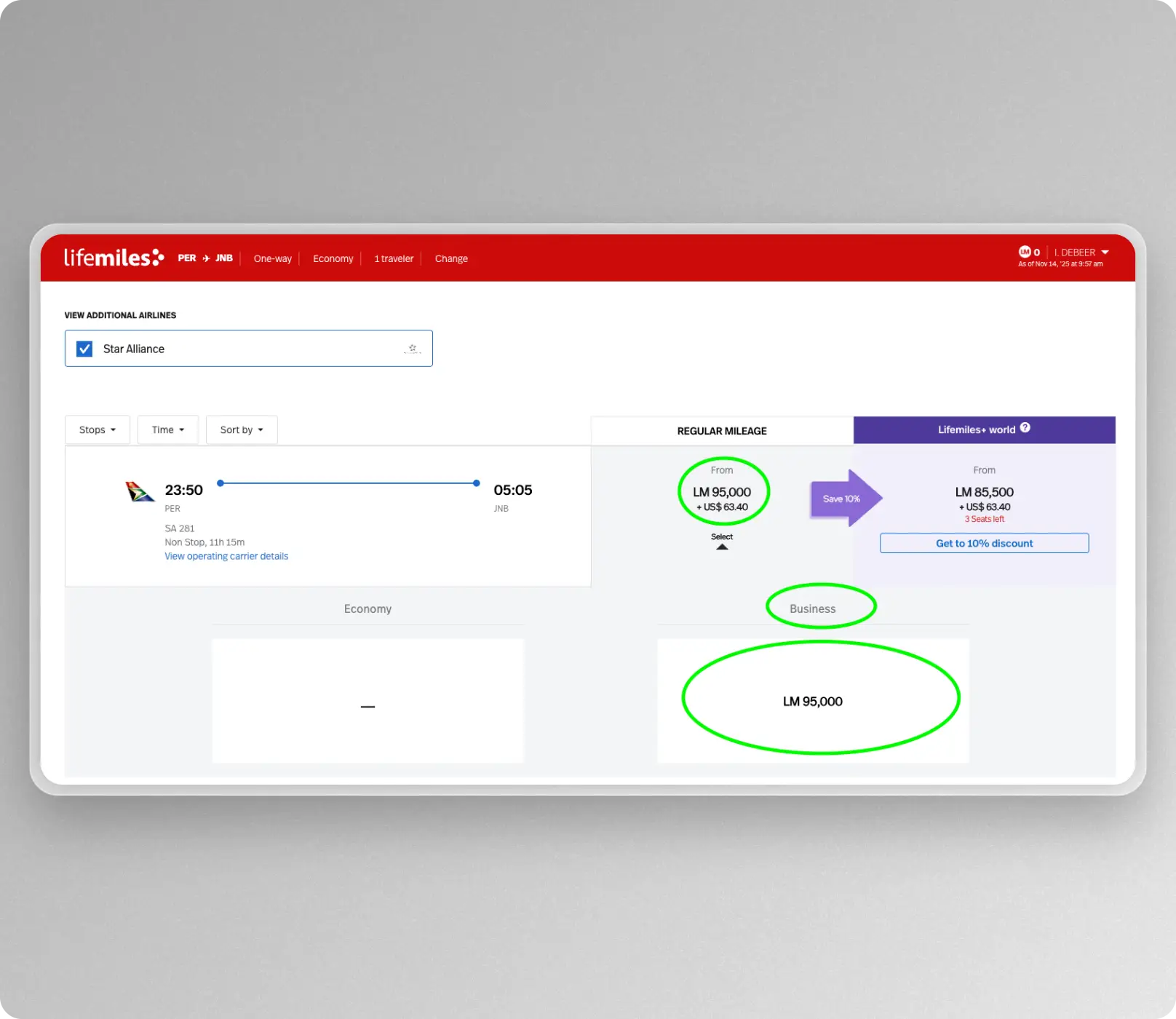Click the empty Economy fare cell
The image size is (1176, 1019).
coord(367,701)
